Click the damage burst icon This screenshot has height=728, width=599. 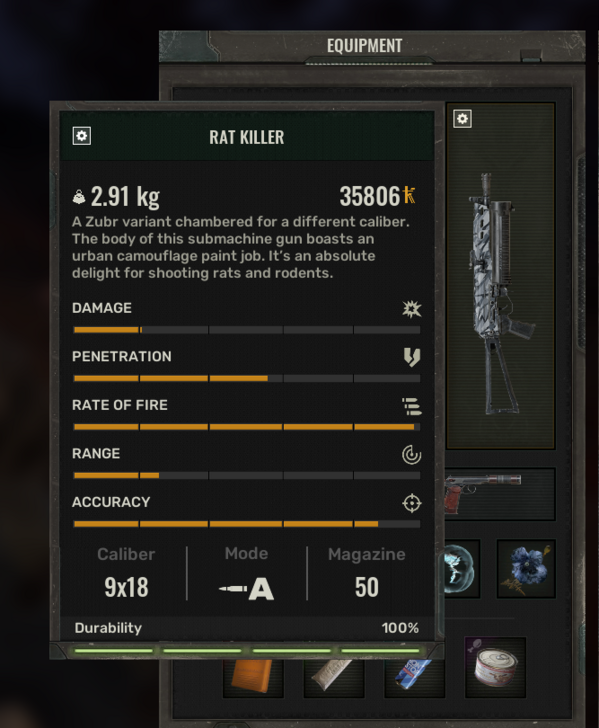[411, 309]
